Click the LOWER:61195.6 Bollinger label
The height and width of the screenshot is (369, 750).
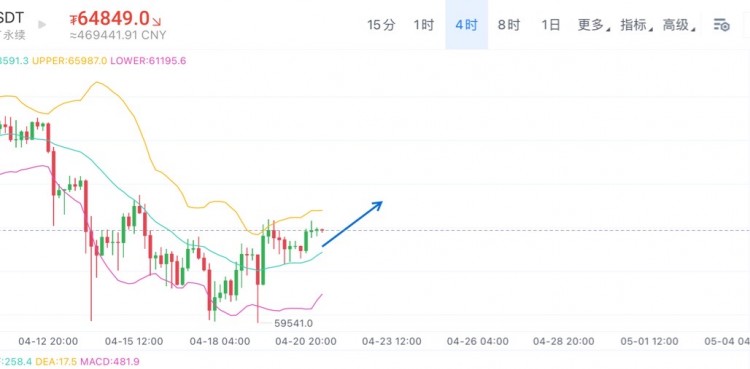(148, 61)
